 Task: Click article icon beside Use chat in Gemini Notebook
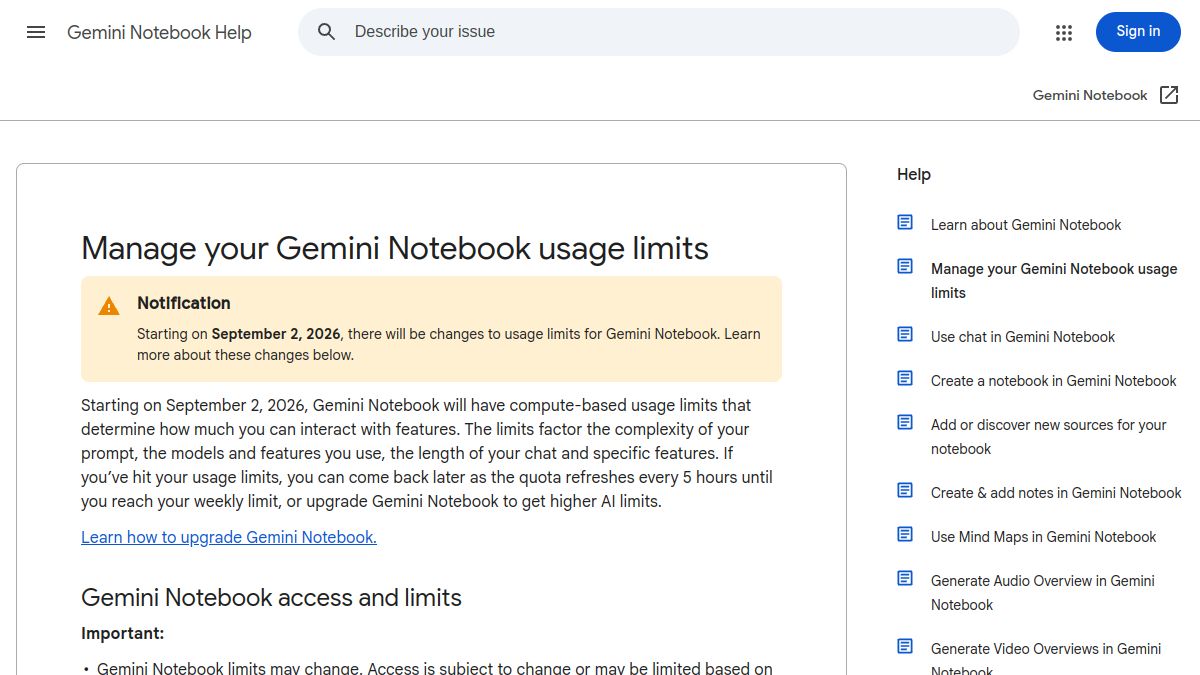point(905,335)
